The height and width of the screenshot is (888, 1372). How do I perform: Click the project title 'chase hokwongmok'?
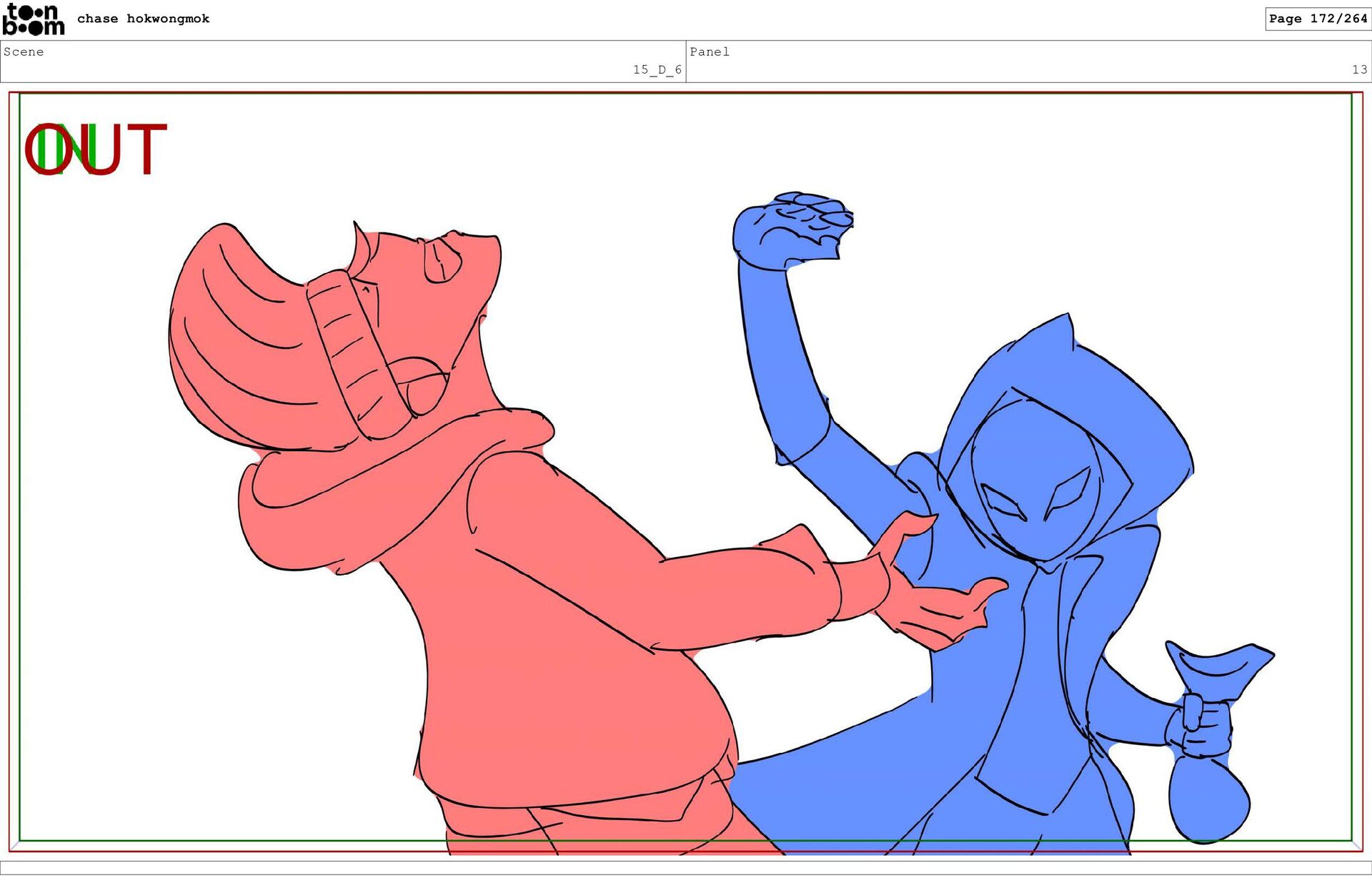[143, 19]
